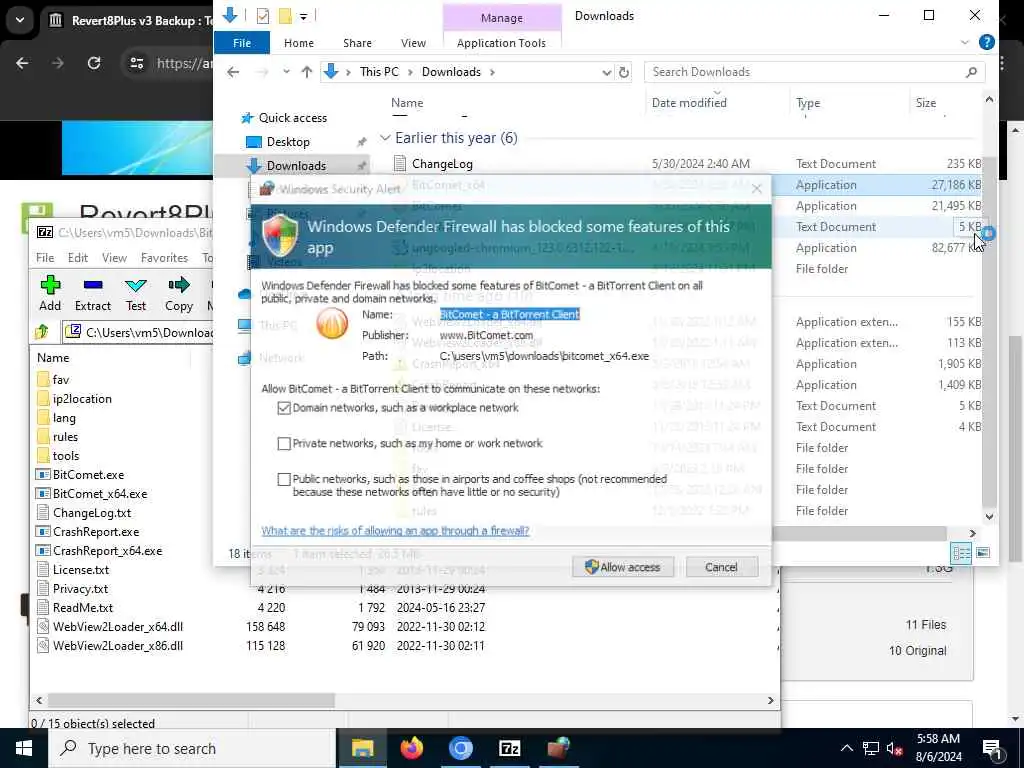Collapse the Earlier this year group
This screenshot has height=768, width=1024.
click(385, 138)
